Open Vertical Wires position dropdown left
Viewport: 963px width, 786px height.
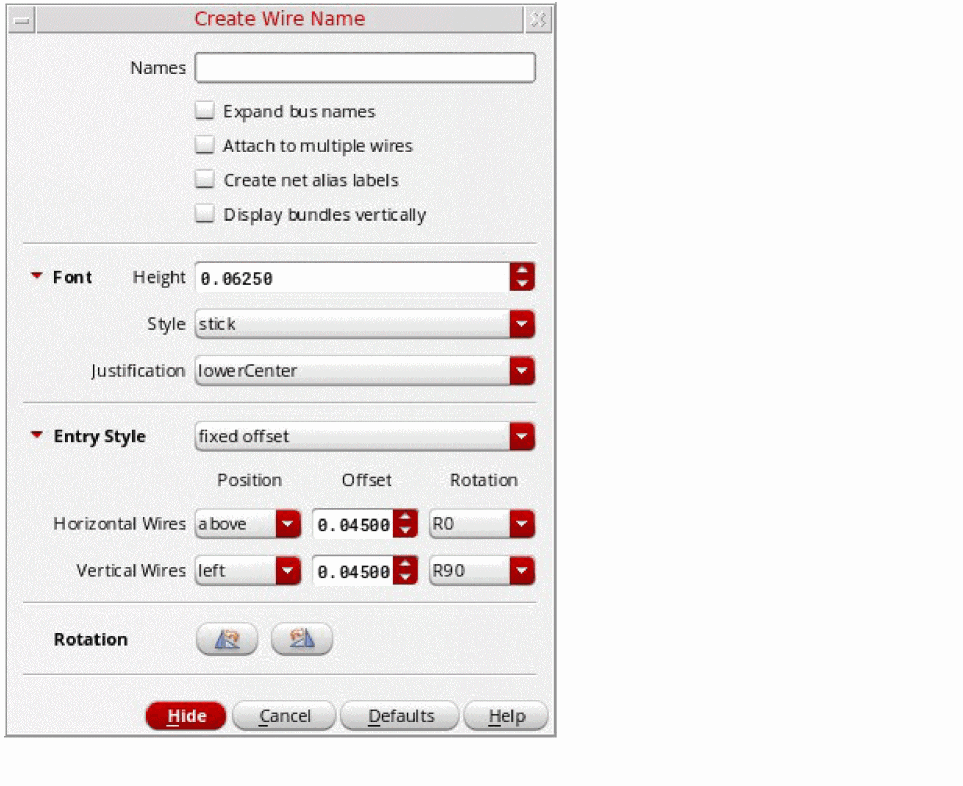(x=248, y=570)
